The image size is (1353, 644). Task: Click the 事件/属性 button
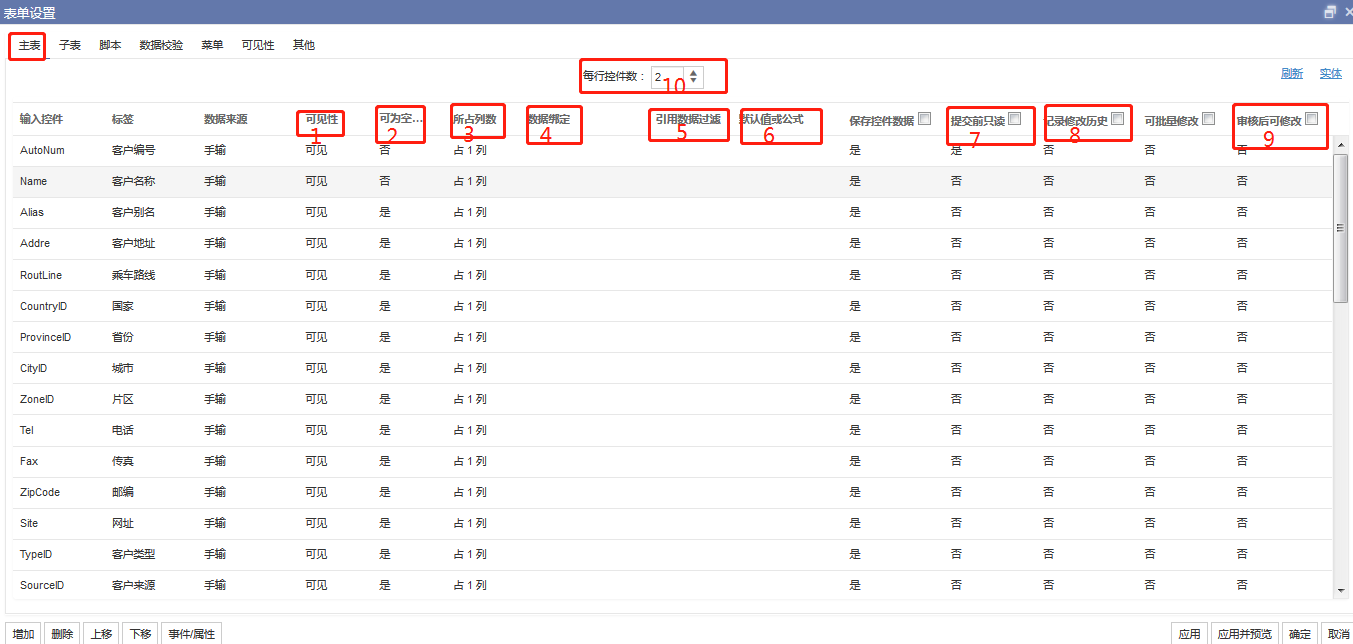point(190,634)
